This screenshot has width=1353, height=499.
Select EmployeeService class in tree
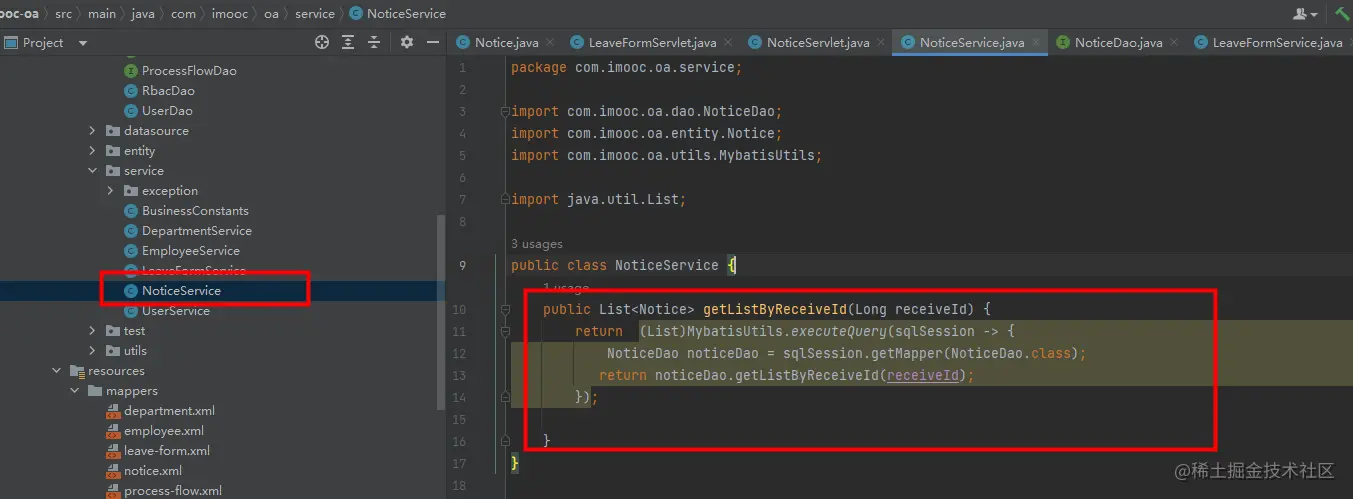(x=191, y=251)
